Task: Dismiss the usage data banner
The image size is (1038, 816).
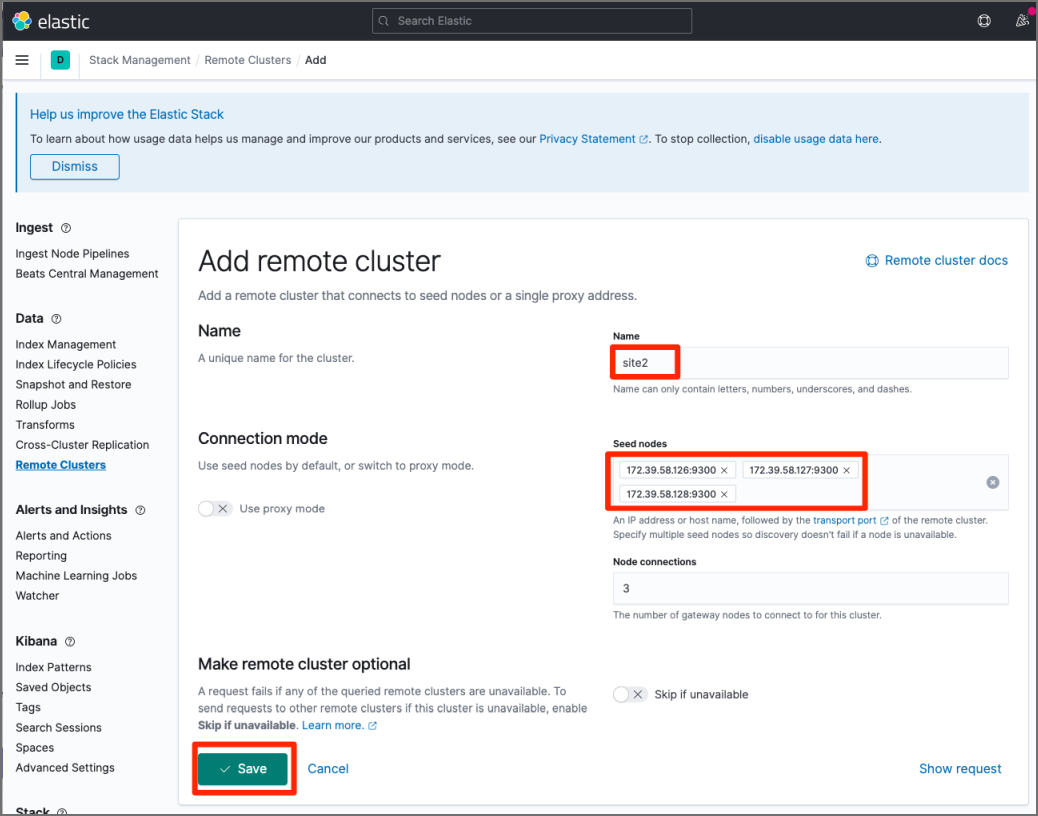Action: coord(75,167)
